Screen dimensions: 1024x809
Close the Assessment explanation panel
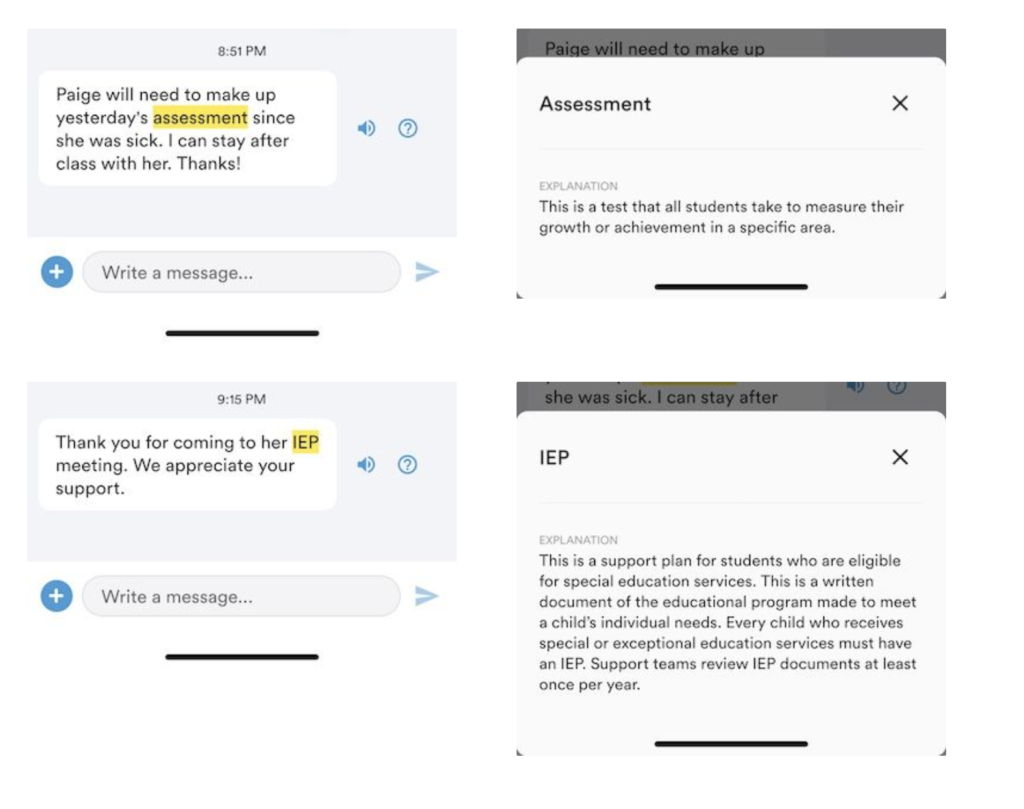pos(900,103)
